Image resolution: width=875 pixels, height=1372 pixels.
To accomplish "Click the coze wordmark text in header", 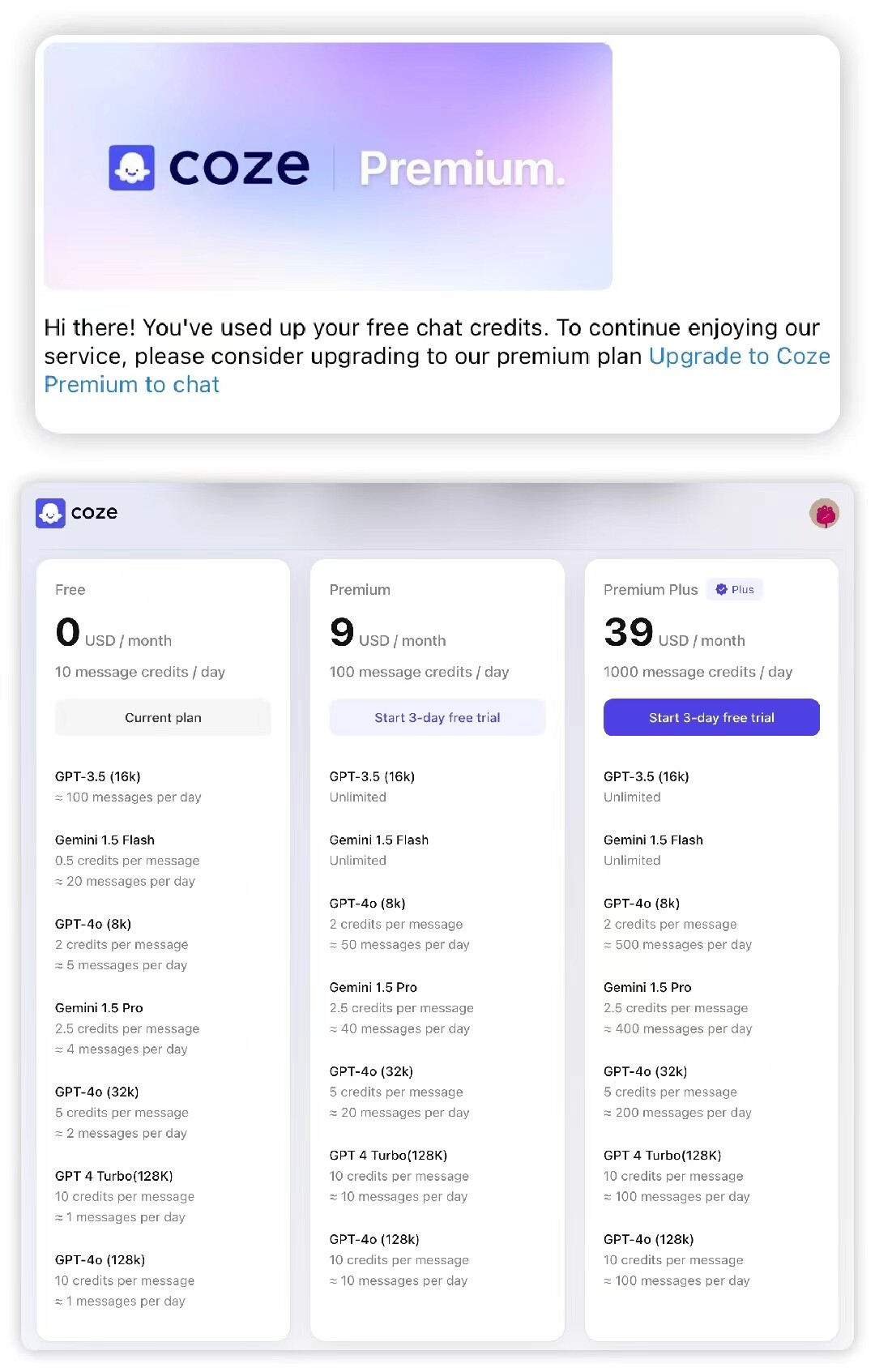I will (x=94, y=513).
